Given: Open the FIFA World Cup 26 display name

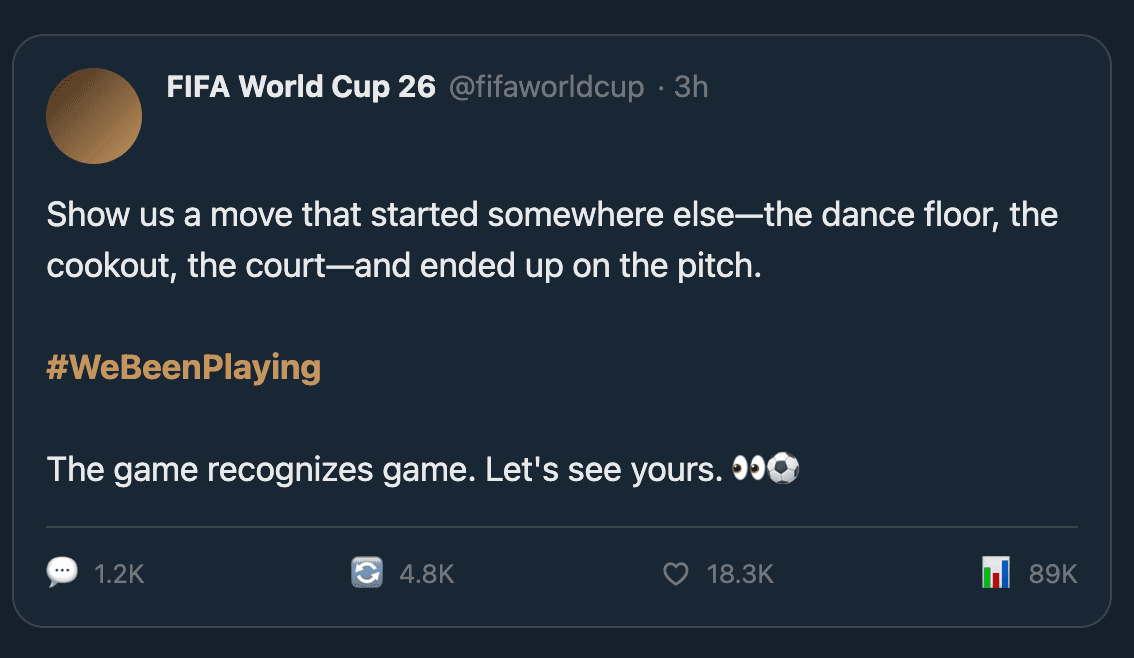Looking at the screenshot, I should pos(301,88).
